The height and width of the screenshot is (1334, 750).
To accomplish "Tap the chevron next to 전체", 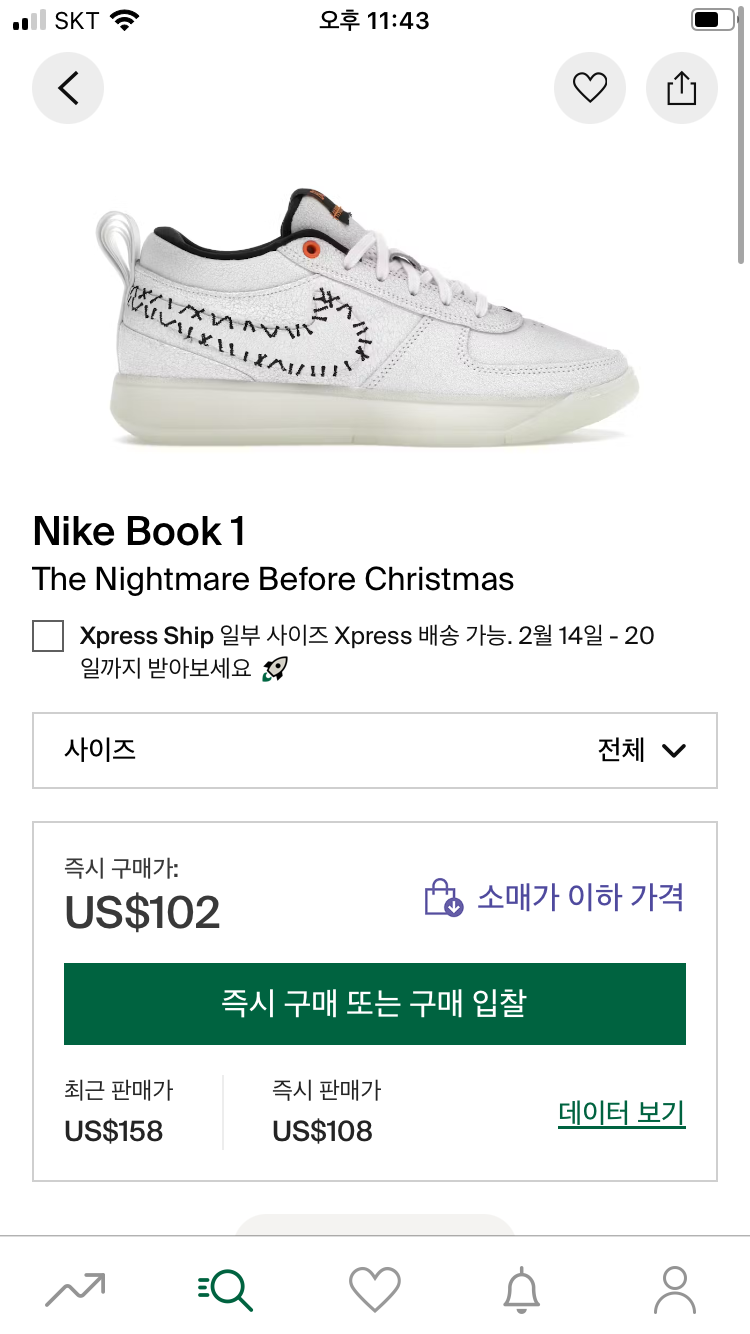I will [674, 751].
